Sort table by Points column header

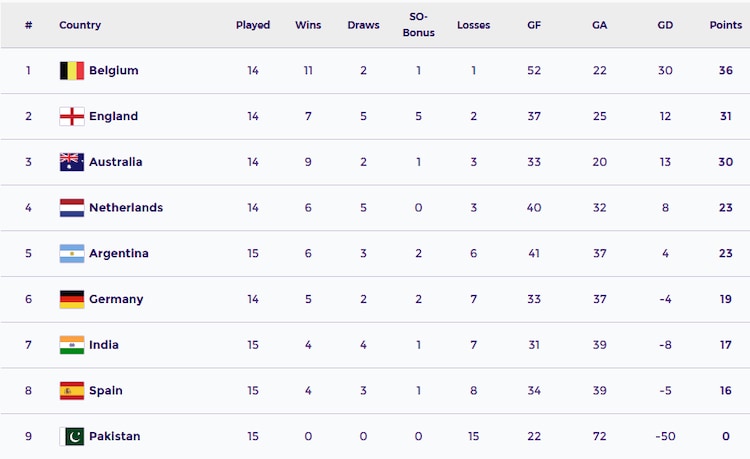click(x=726, y=25)
